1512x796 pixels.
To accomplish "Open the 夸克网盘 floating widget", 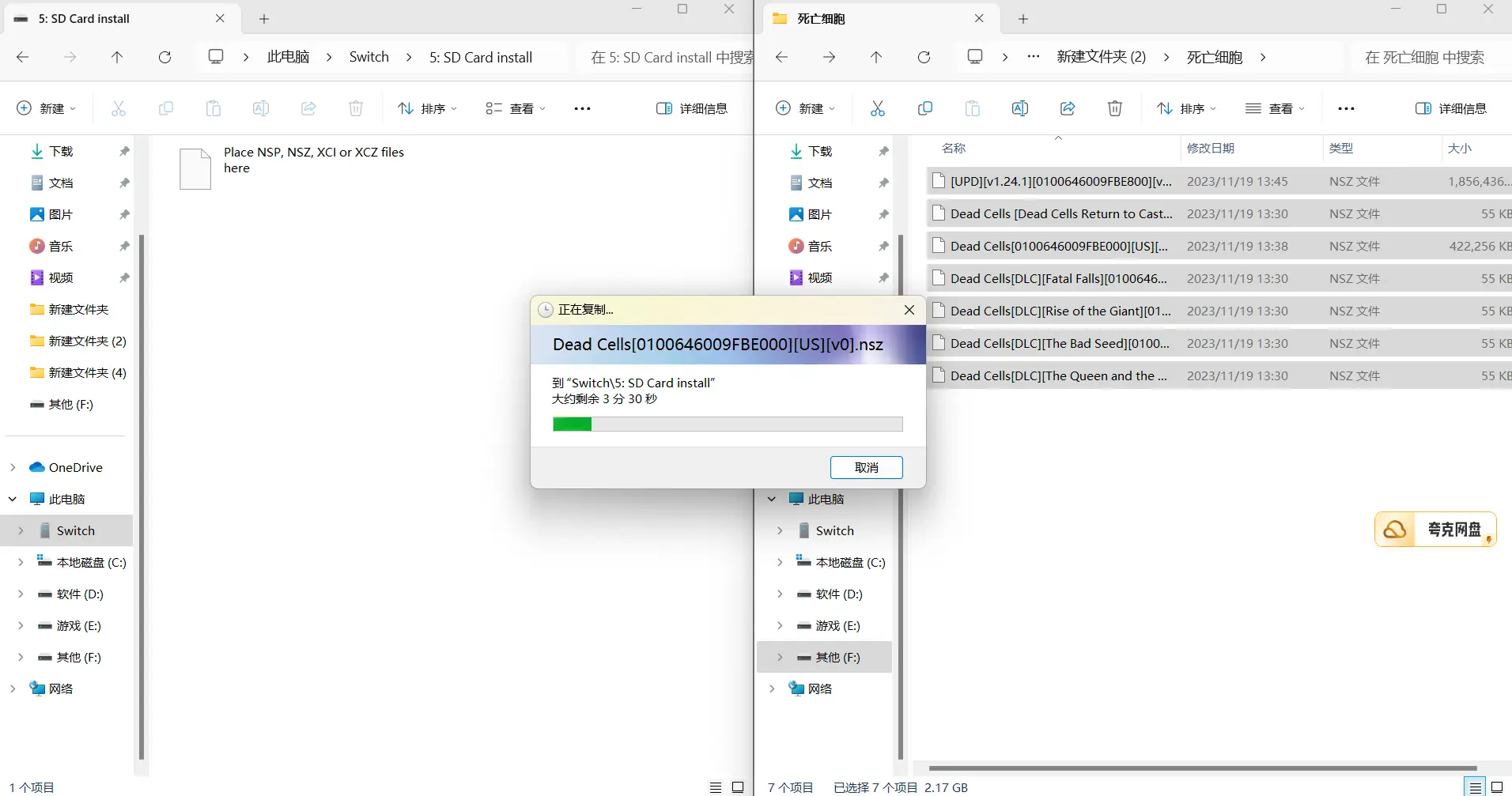I will 1435,530.
